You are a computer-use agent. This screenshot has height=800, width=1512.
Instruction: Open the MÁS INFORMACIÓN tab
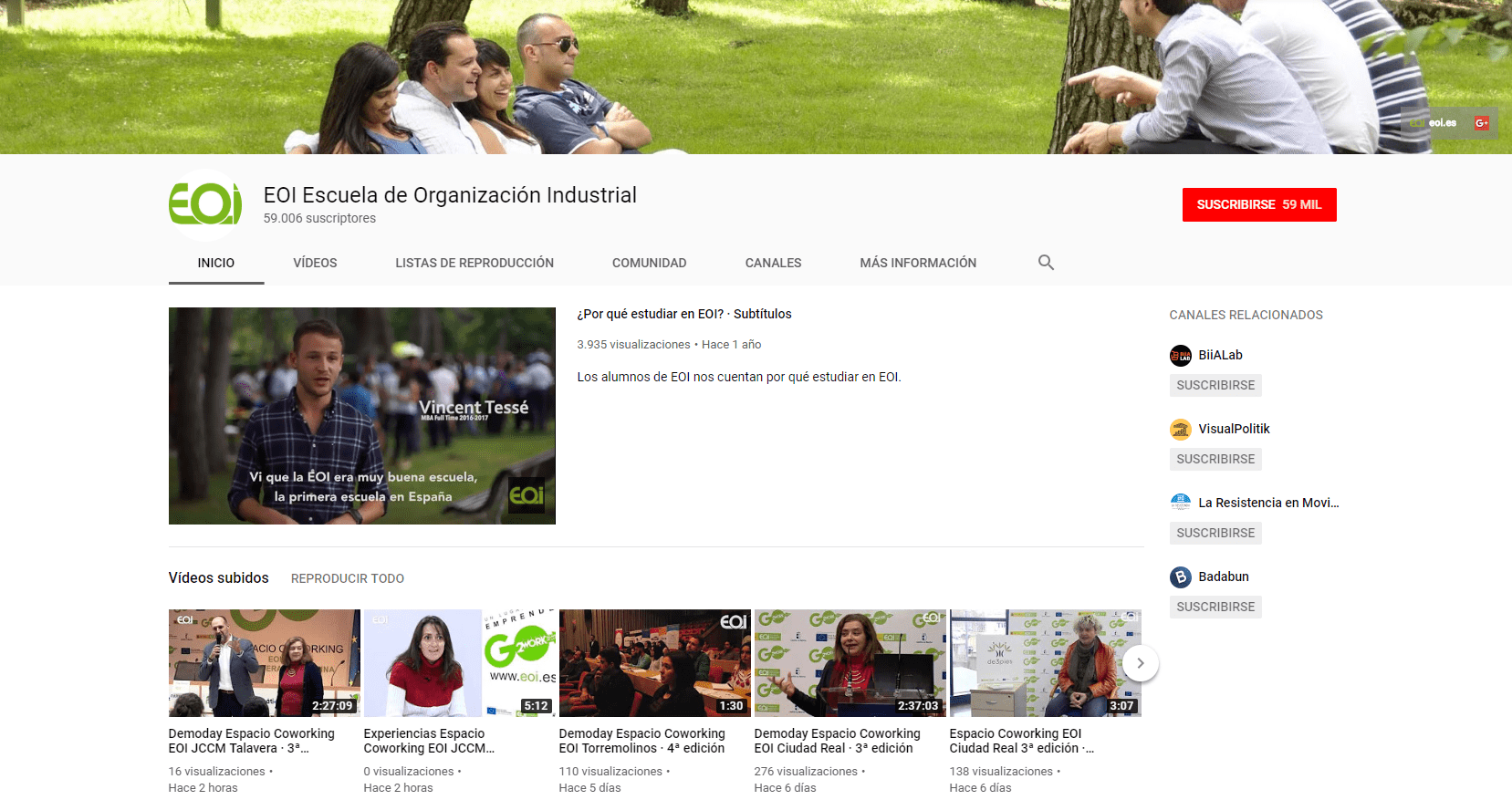tap(918, 263)
